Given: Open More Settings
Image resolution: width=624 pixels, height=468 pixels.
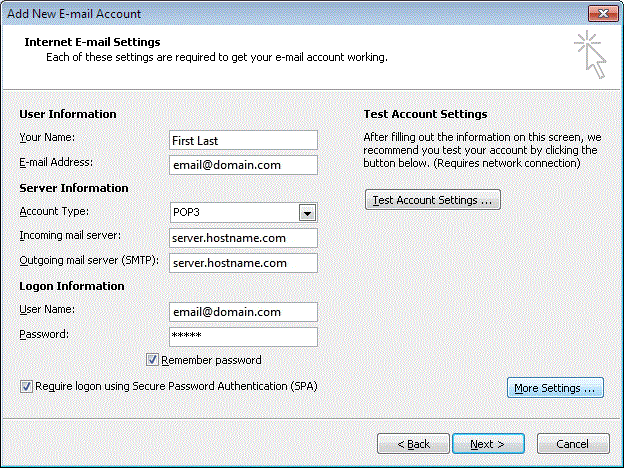Looking at the screenshot, I should tap(554, 388).
